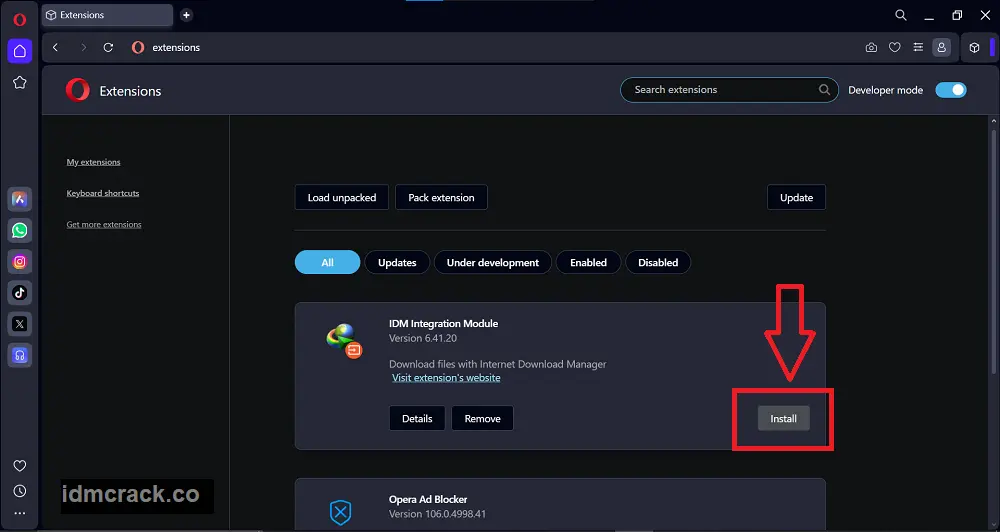
Task: Open sidebar setup three-dots menu
Action: pyautogui.click(x=20, y=513)
